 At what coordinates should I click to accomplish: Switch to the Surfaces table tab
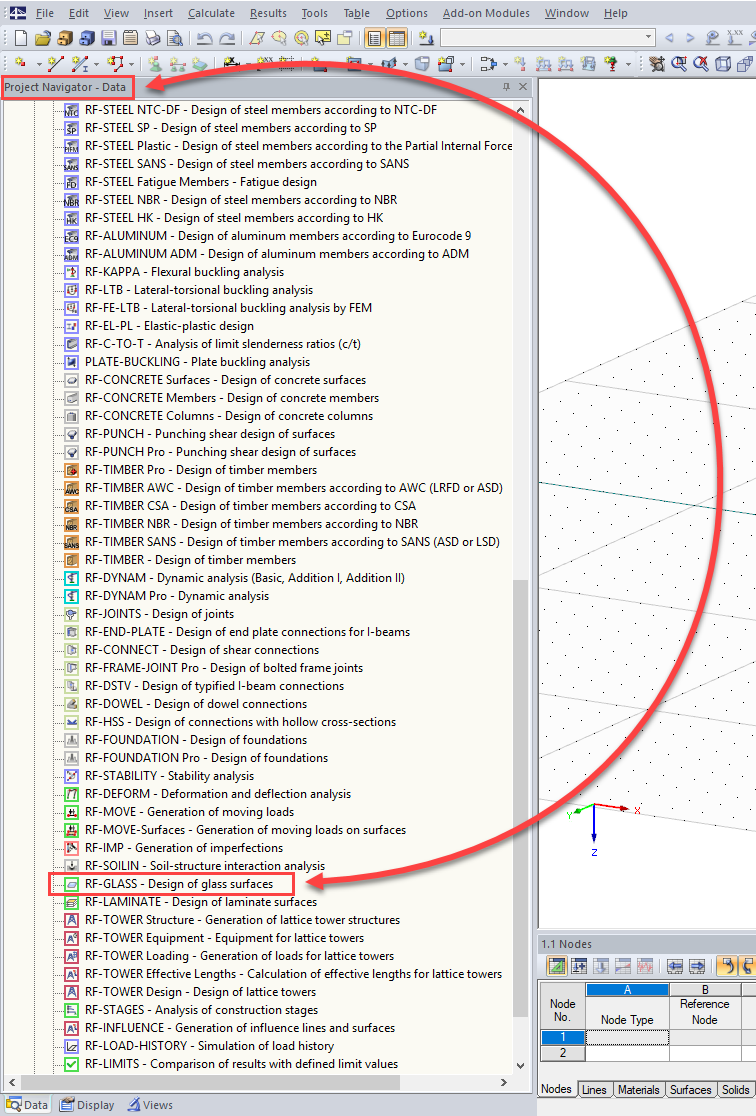[691, 1090]
